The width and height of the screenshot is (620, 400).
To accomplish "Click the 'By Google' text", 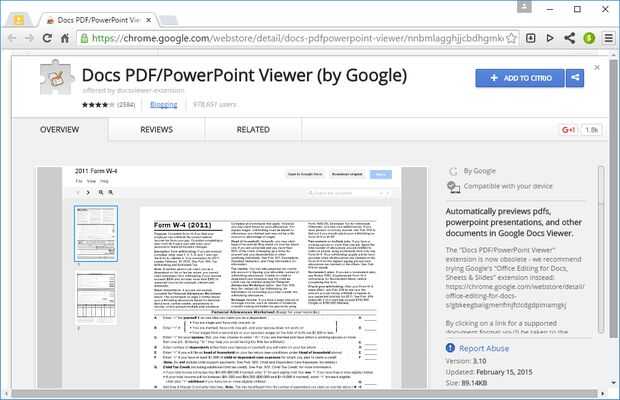I will 479,171.
